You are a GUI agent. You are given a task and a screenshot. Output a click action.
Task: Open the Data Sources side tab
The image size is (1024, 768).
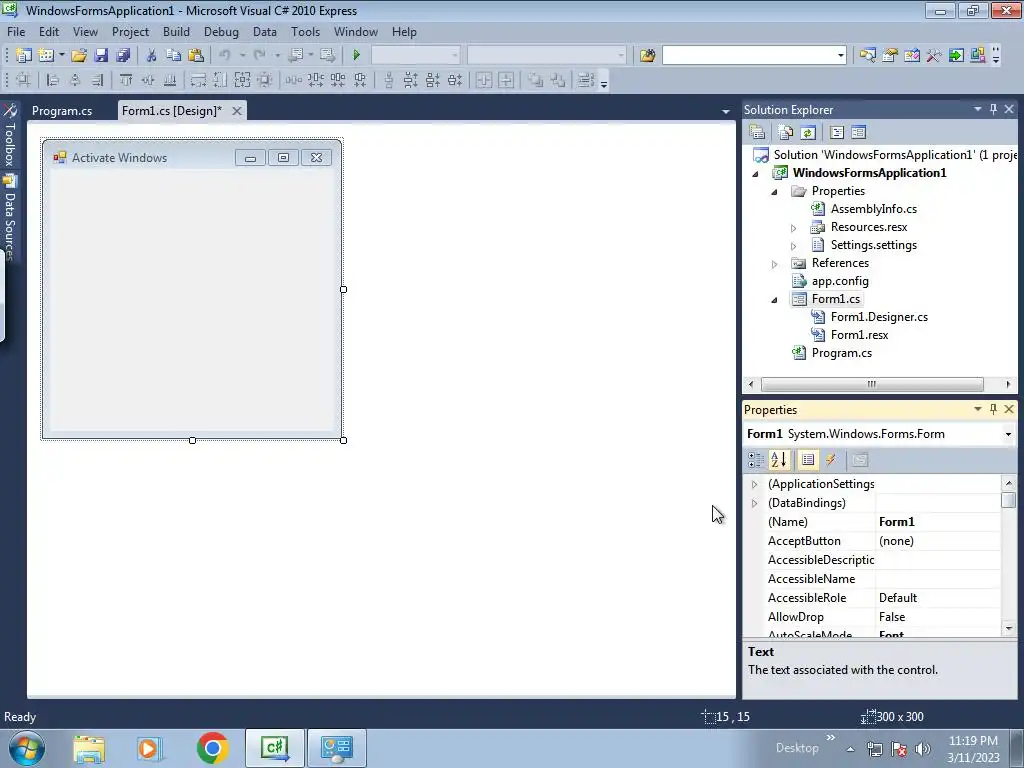pyautogui.click(x=9, y=219)
